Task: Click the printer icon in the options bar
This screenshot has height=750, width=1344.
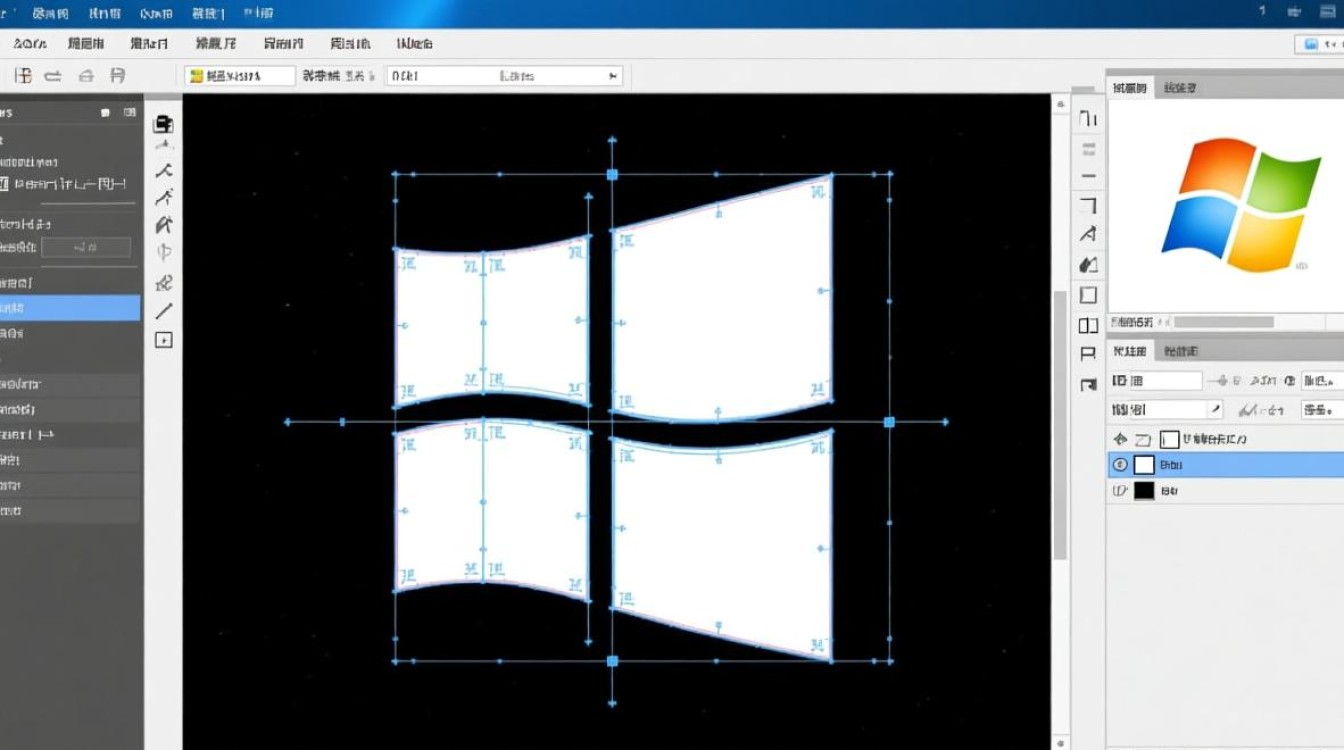Action: [x=117, y=76]
